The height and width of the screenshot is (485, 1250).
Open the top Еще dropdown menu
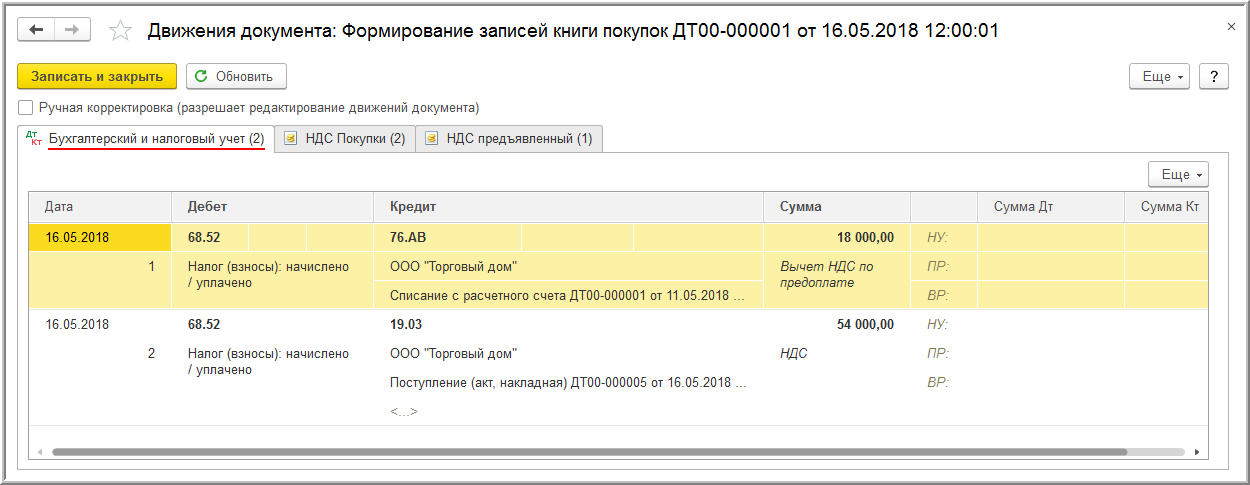click(x=1158, y=77)
